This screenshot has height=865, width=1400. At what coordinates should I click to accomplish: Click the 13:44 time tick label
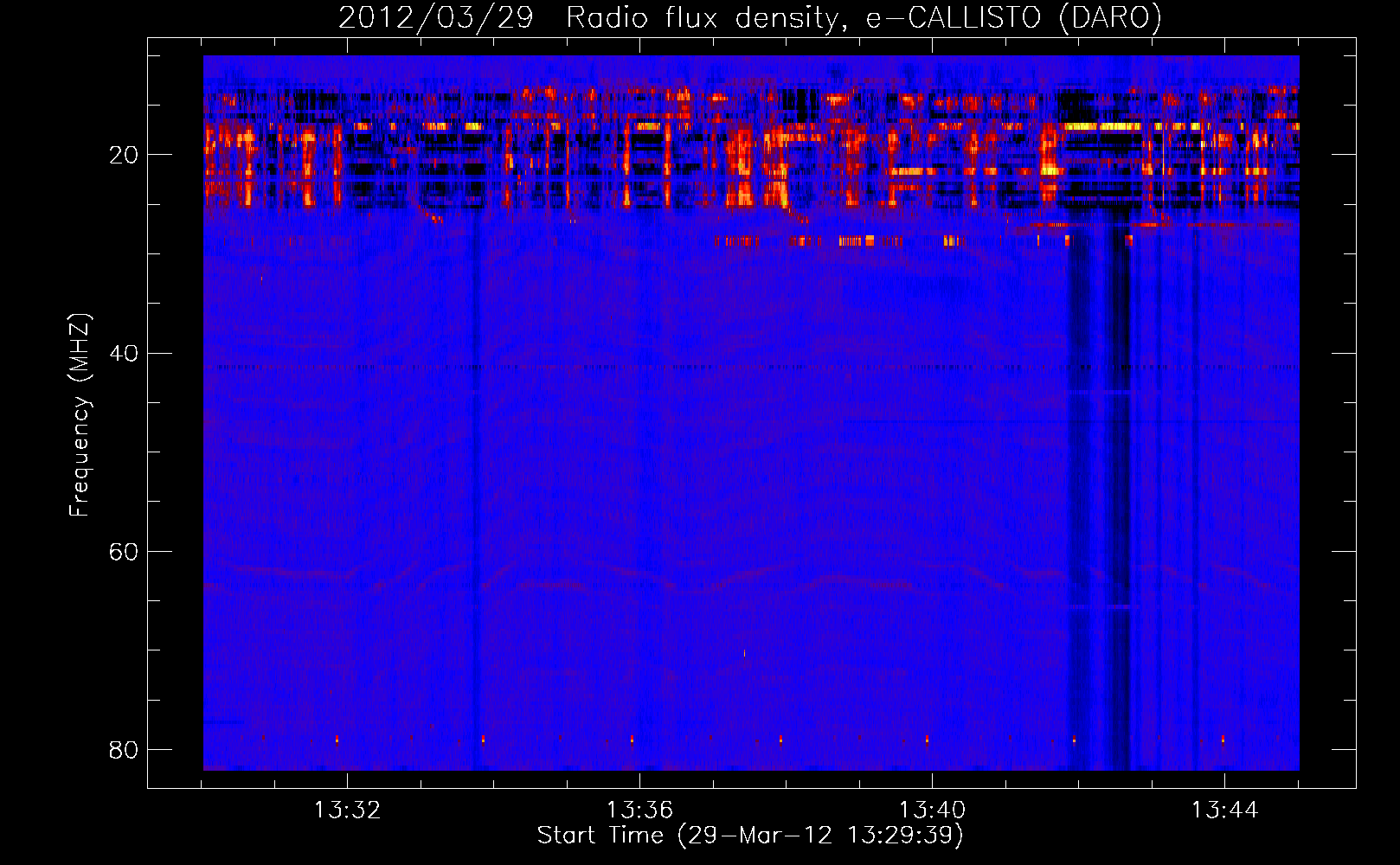pyautogui.click(x=1224, y=810)
